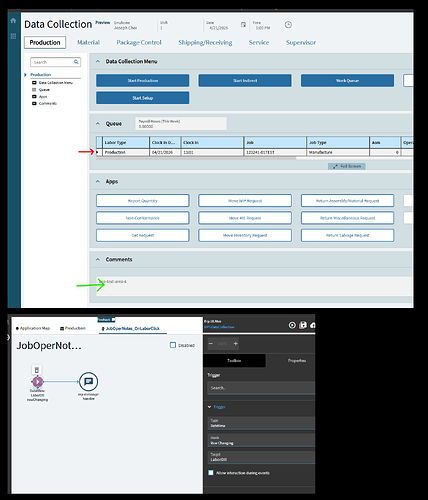Open the apps grid icon in sidebar
Viewport: 428px width, 500px height.
pos(13,36)
